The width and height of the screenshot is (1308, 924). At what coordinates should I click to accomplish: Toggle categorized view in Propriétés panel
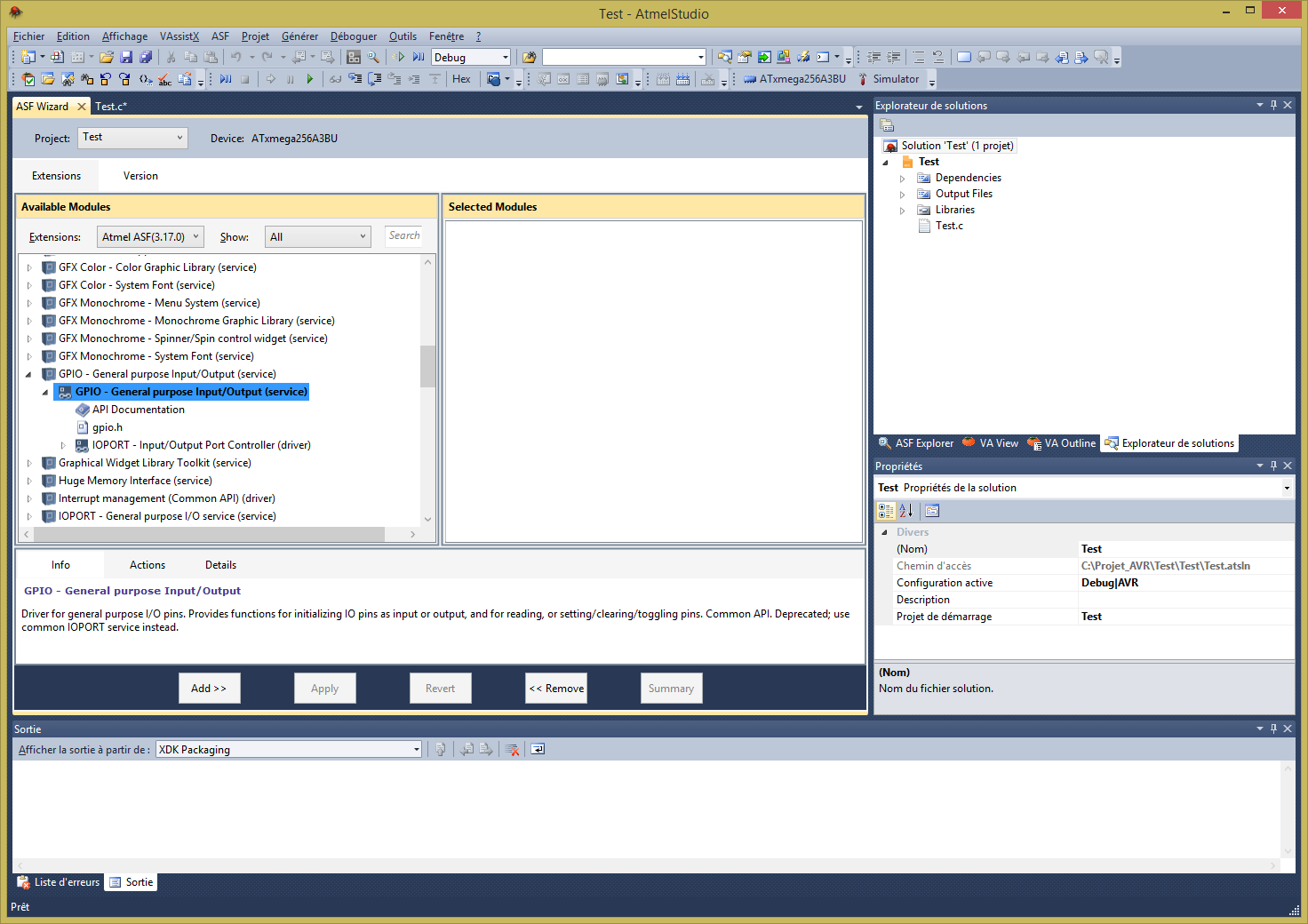(x=886, y=511)
